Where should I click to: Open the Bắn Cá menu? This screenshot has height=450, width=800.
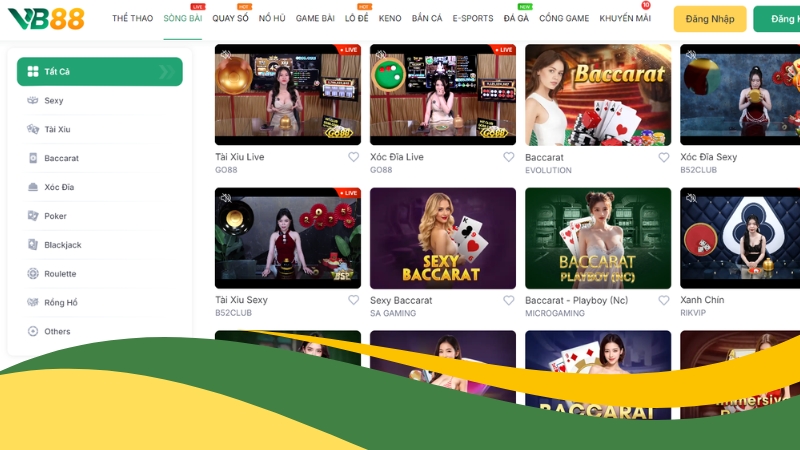(427, 18)
